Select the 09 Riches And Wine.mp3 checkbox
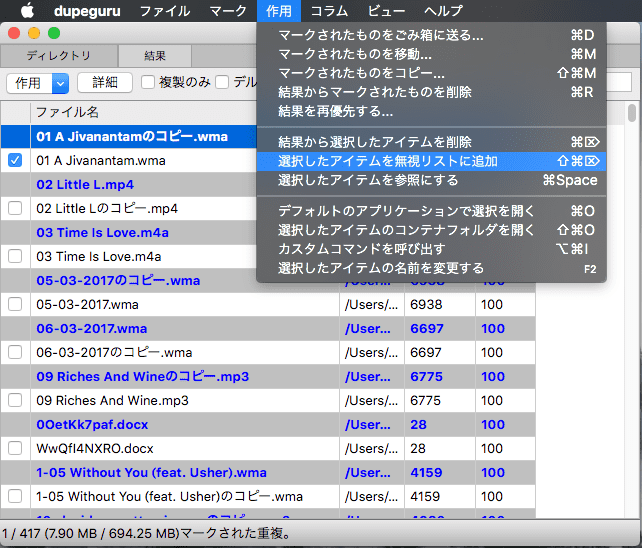 click(x=15, y=400)
